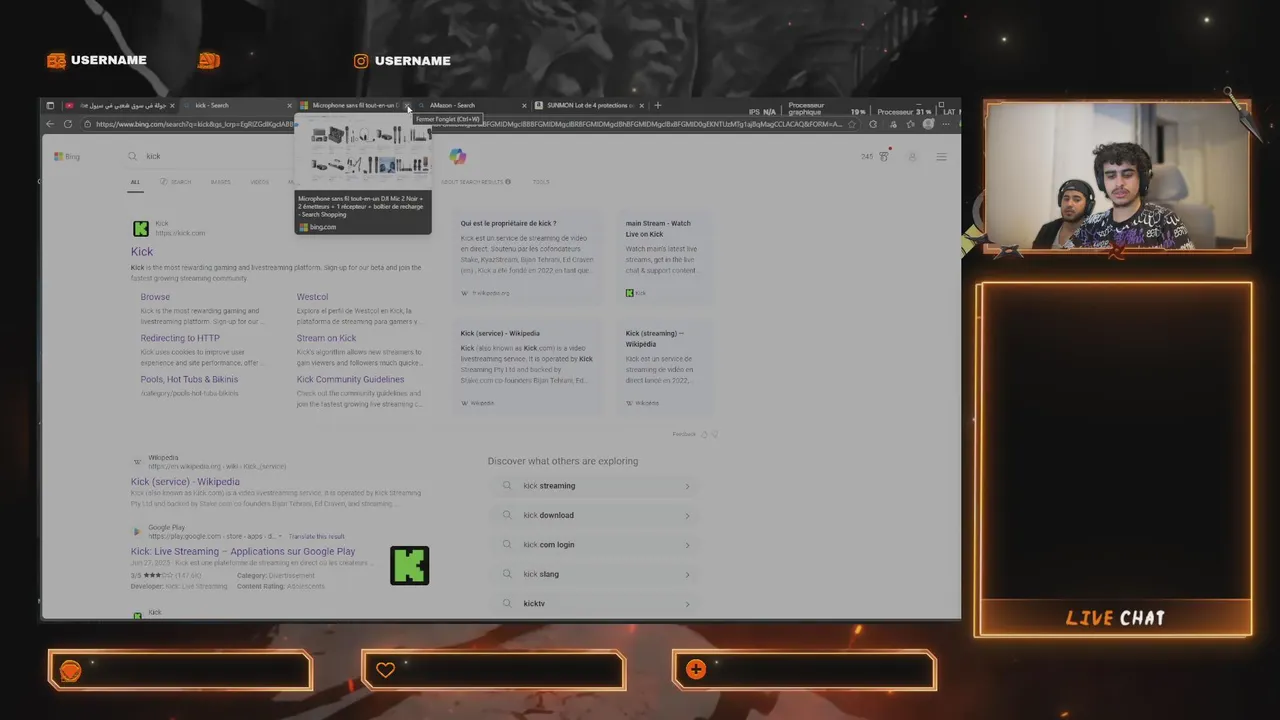Click the Bing logo in the page header
This screenshot has height=720, width=1280.
pyautogui.click(x=67, y=156)
